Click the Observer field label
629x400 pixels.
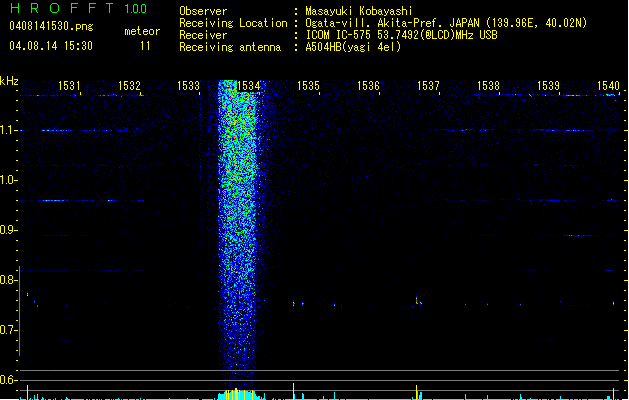[203, 11]
